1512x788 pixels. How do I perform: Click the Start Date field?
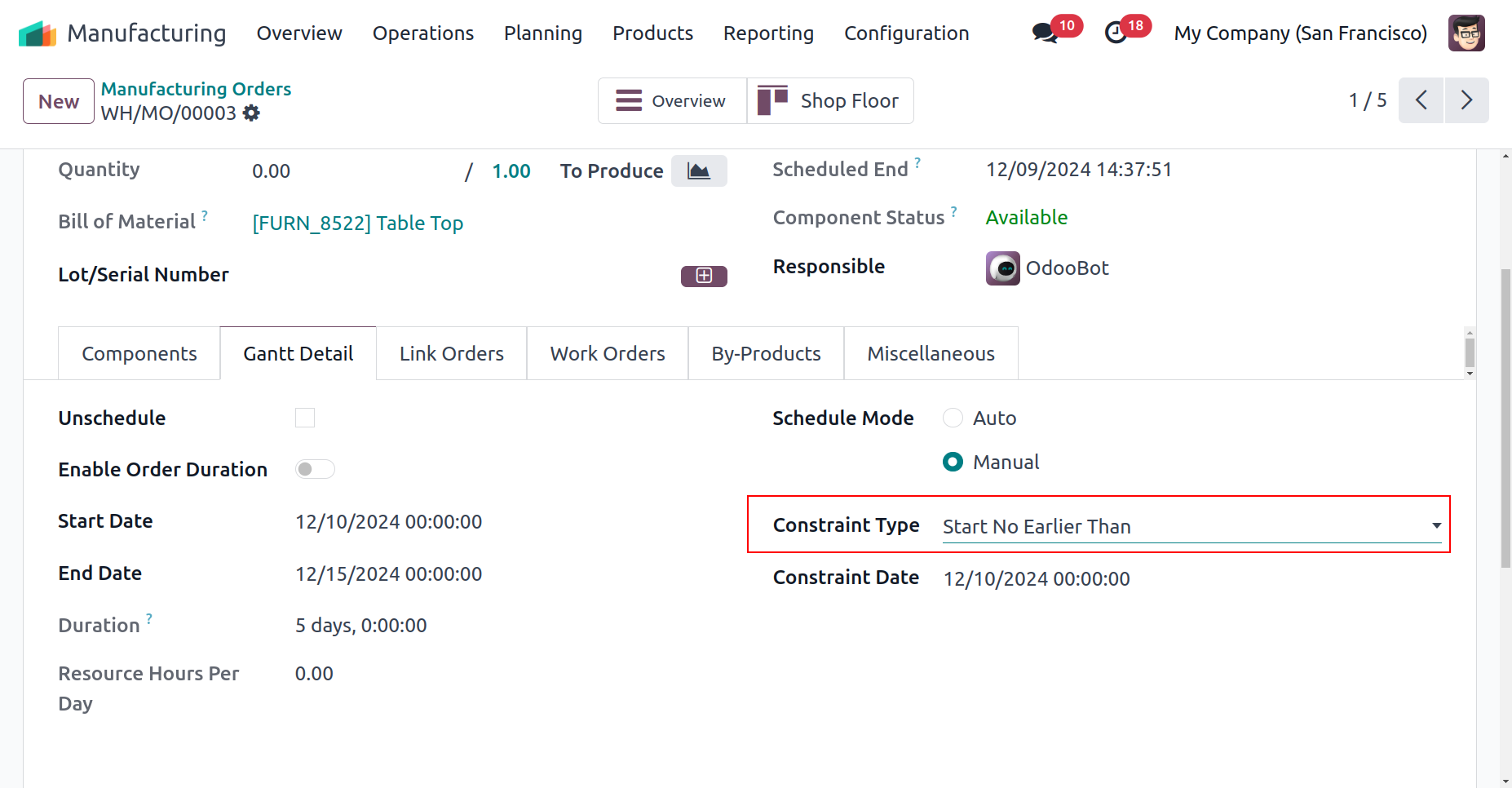coord(388,522)
